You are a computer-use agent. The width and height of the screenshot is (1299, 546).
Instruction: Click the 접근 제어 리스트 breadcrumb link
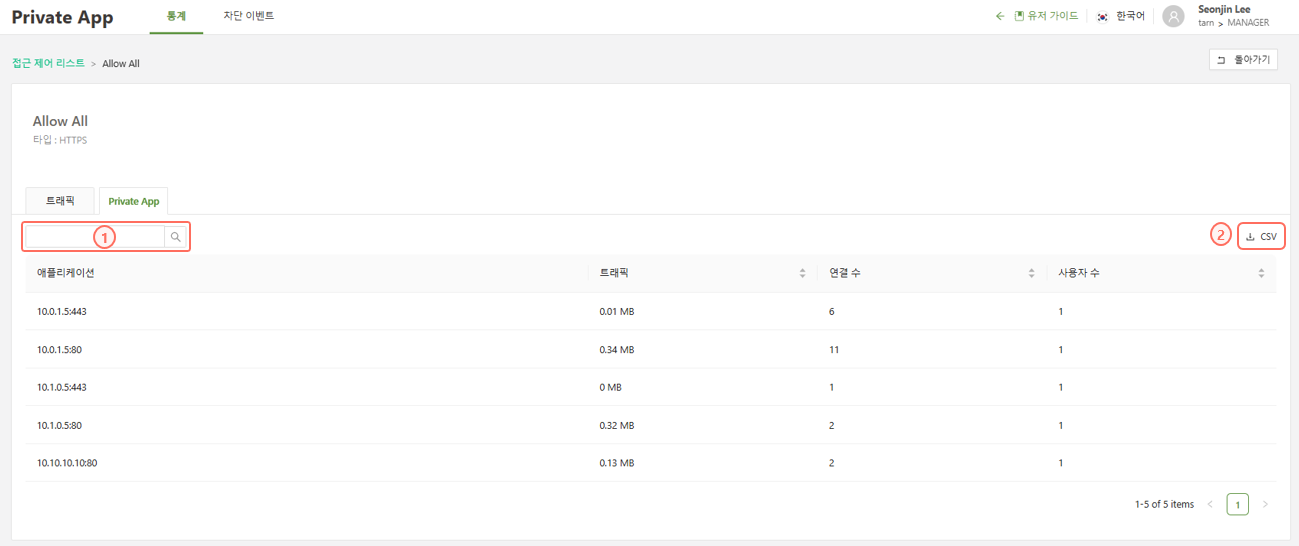(x=48, y=63)
